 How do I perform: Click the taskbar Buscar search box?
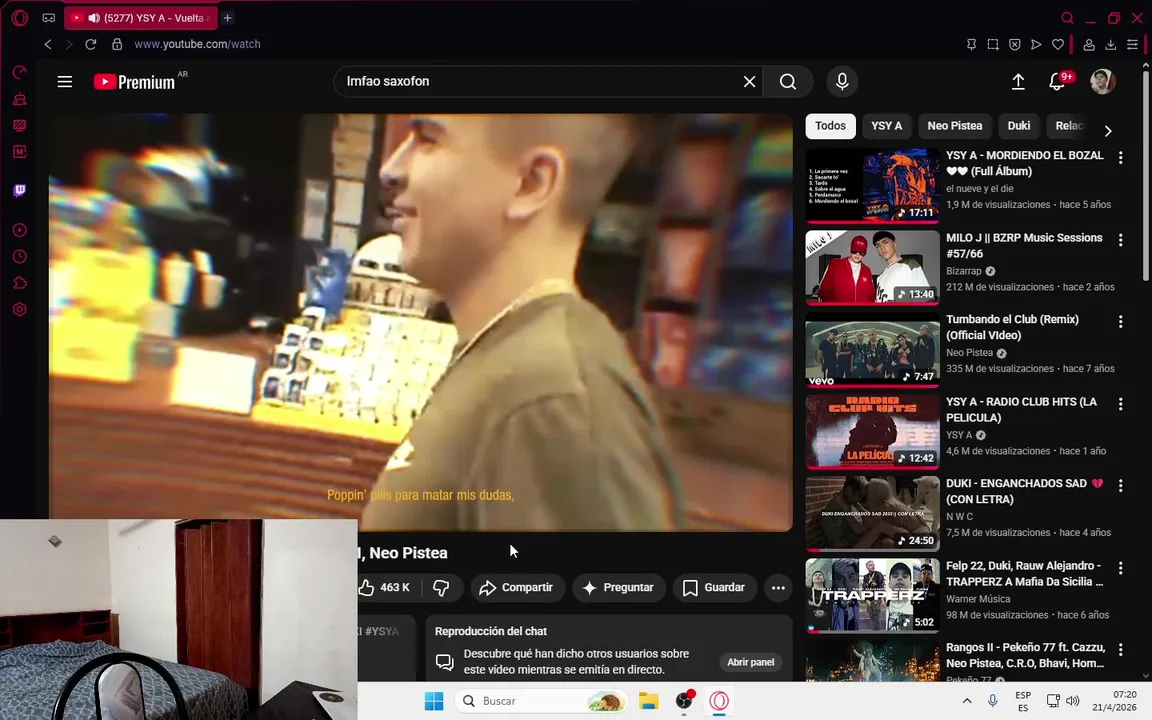click(541, 702)
